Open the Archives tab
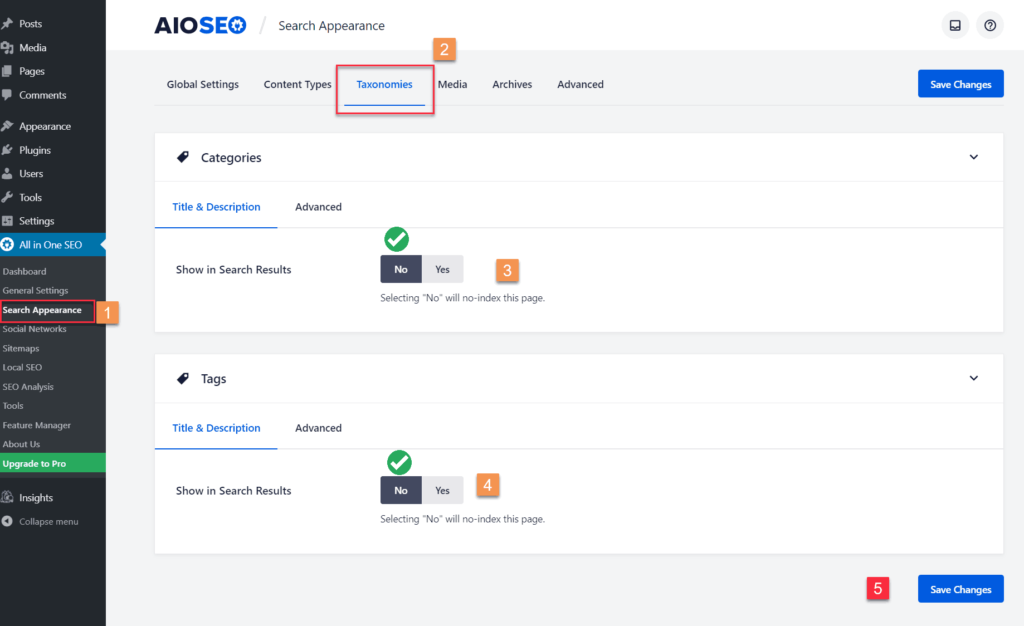 [512, 84]
